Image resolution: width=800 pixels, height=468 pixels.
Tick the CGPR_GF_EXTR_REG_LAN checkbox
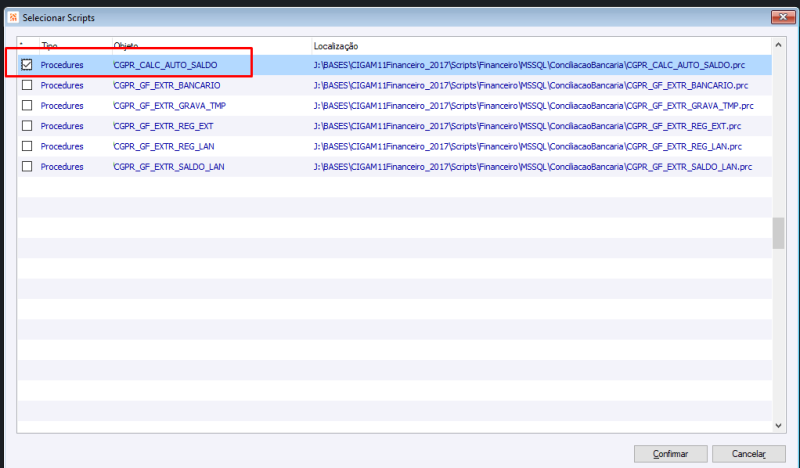(x=27, y=146)
